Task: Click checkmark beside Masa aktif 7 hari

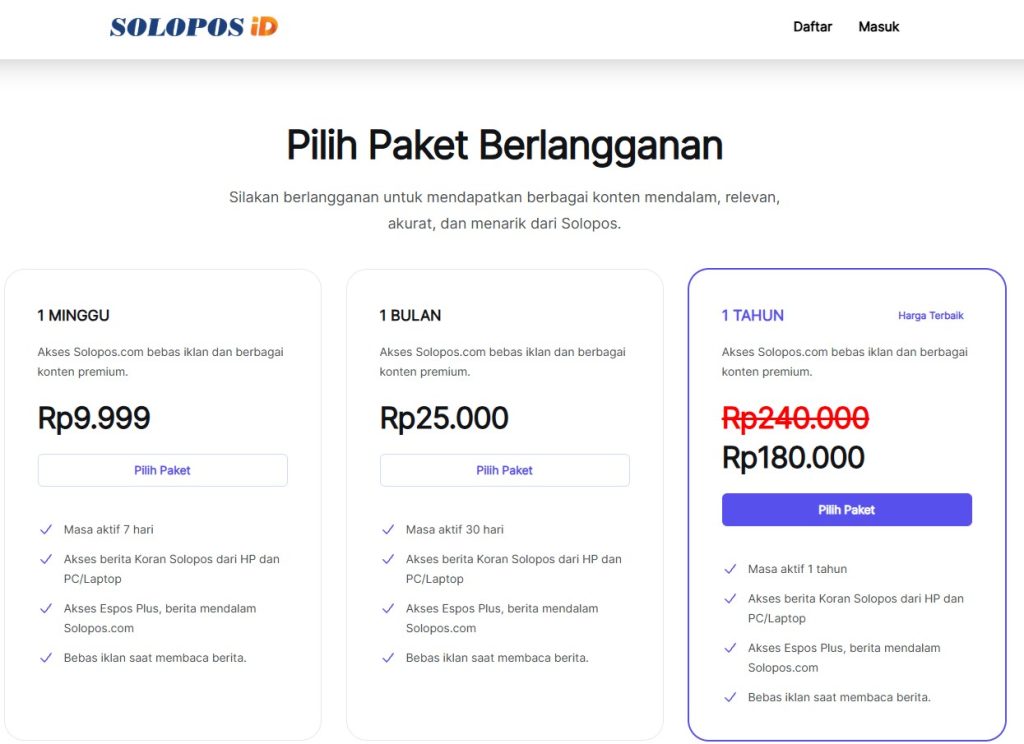Action: point(46,530)
